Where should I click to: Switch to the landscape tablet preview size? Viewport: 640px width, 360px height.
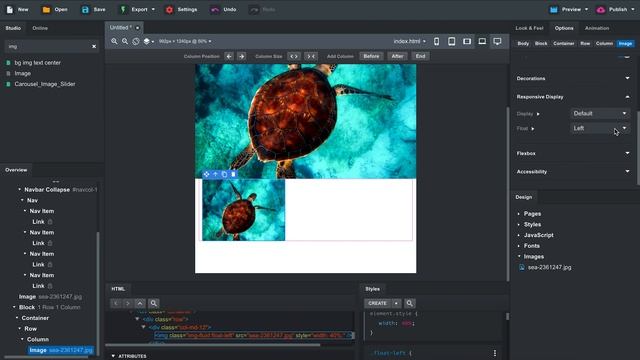pyautogui.click(x=467, y=41)
